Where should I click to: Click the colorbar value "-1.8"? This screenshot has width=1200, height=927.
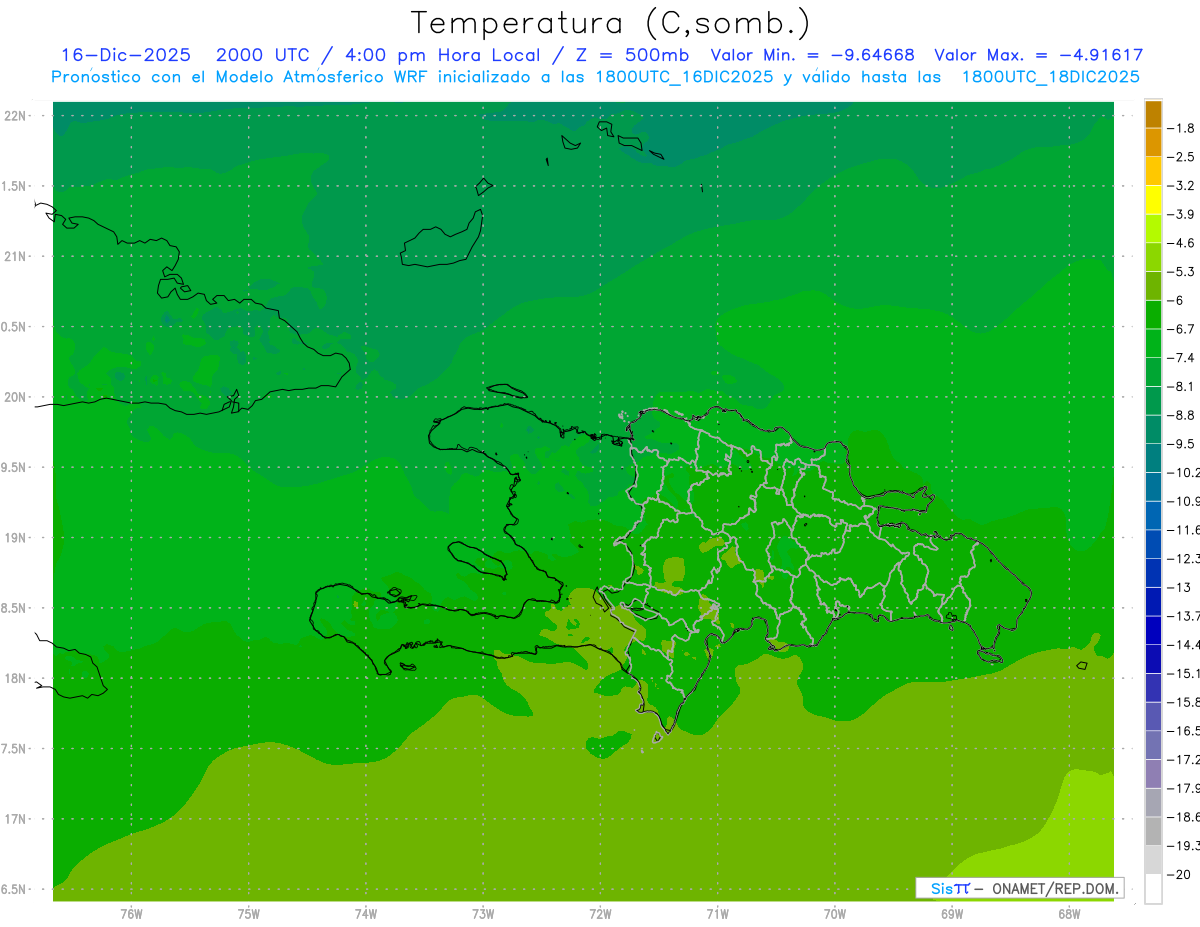pyautogui.click(x=1181, y=128)
